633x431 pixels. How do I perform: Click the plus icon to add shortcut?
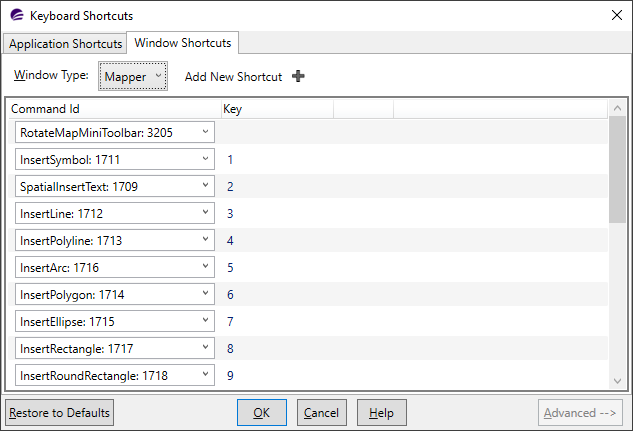298,77
